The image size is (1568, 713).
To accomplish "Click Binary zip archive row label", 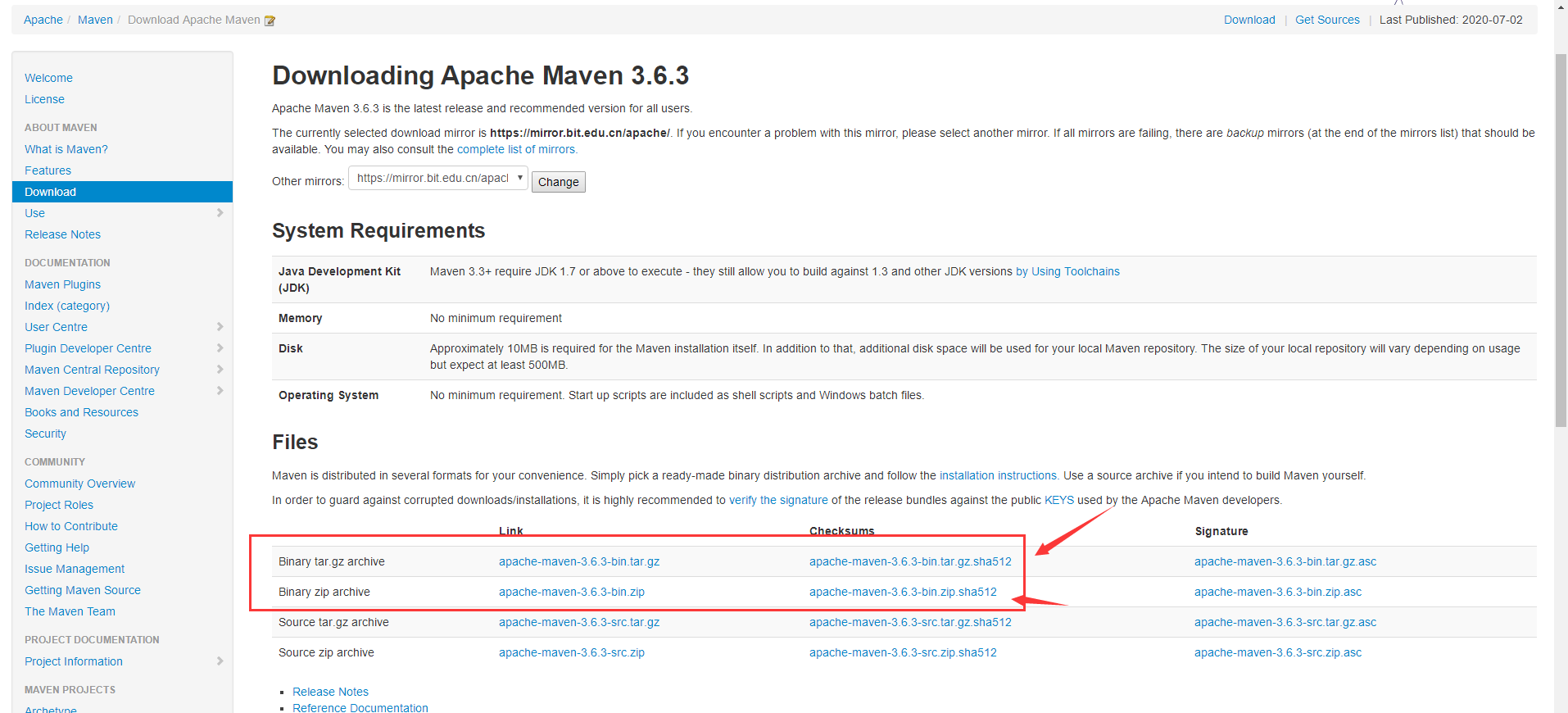I will point(324,592).
